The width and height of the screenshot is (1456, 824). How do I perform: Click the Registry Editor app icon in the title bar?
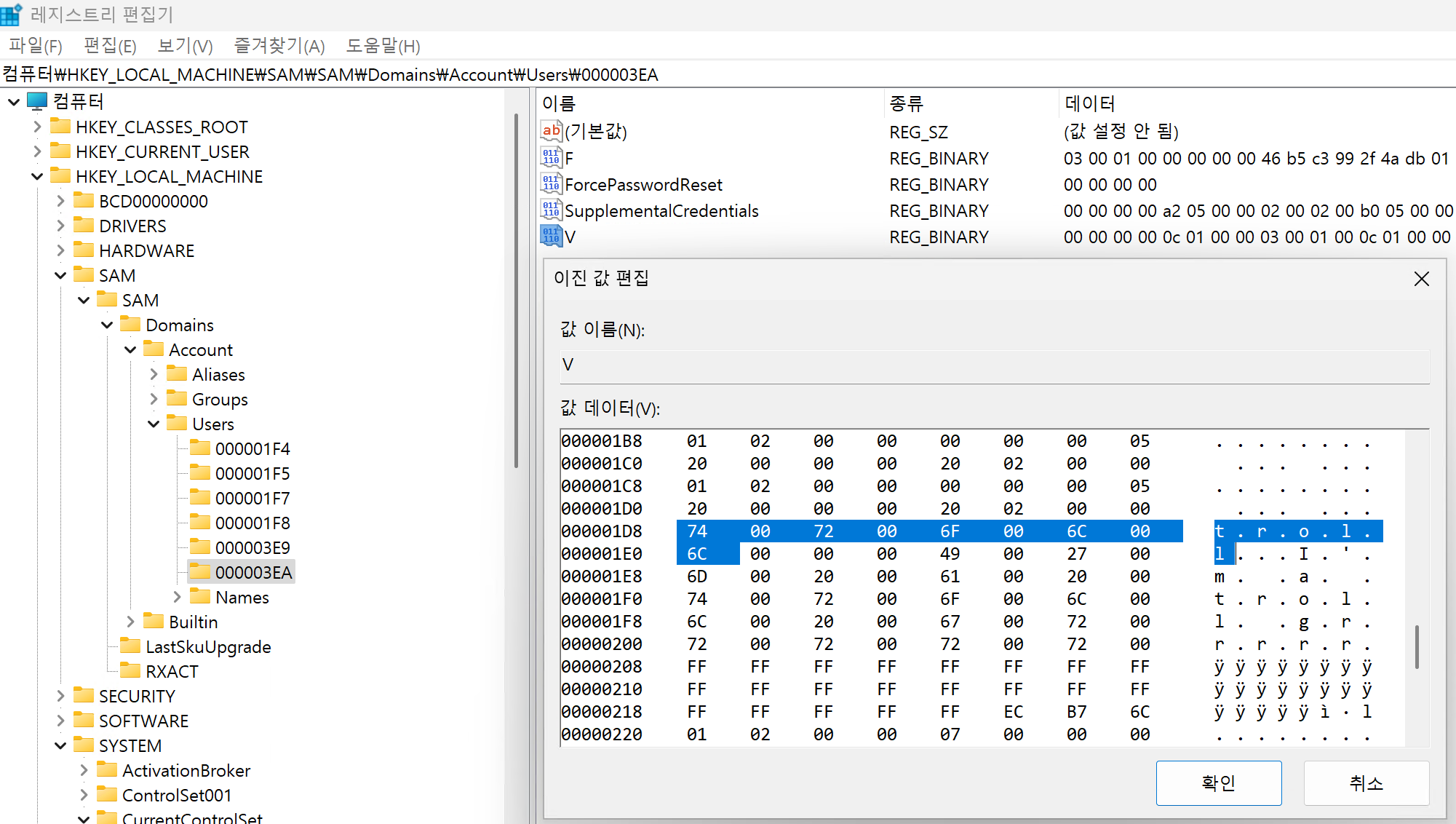pyautogui.click(x=12, y=14)
